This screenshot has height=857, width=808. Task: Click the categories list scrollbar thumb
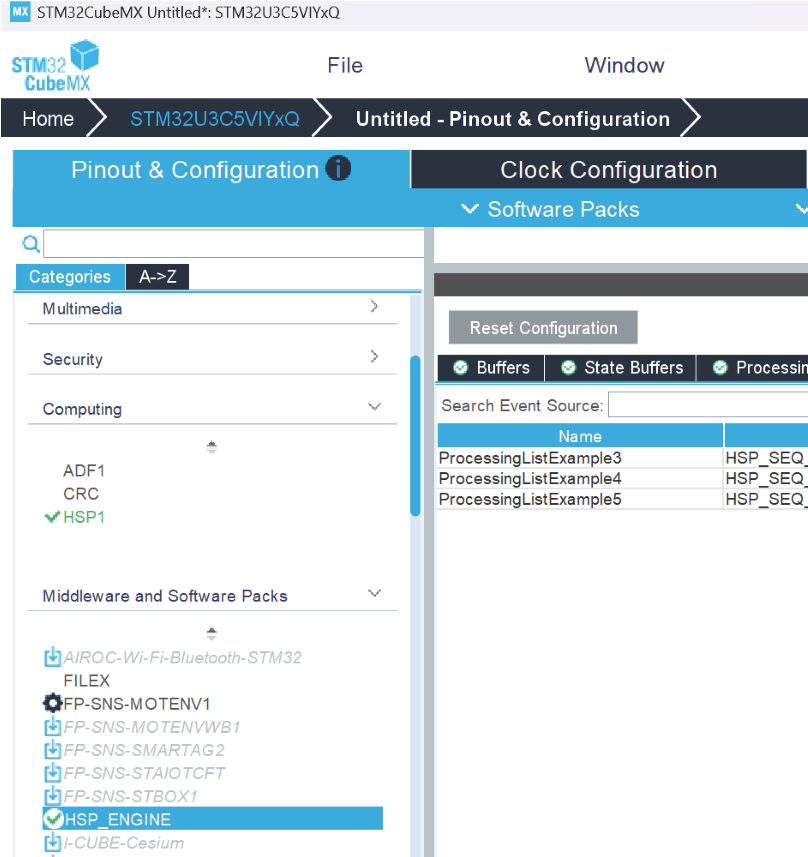tap(415, 436)
